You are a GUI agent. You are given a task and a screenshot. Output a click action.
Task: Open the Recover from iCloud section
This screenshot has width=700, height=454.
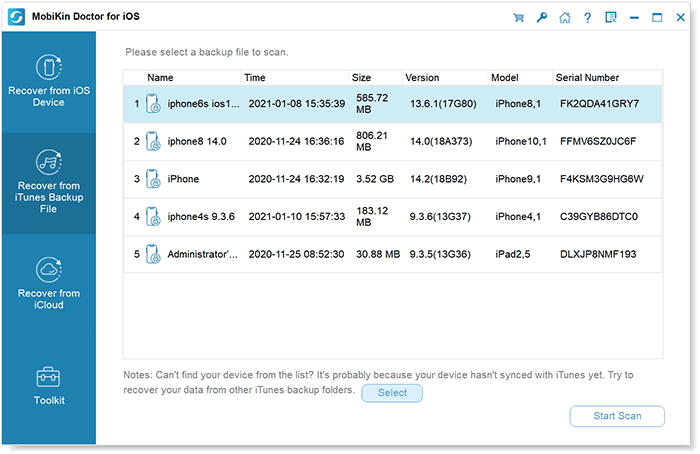[x=48, y=283]
